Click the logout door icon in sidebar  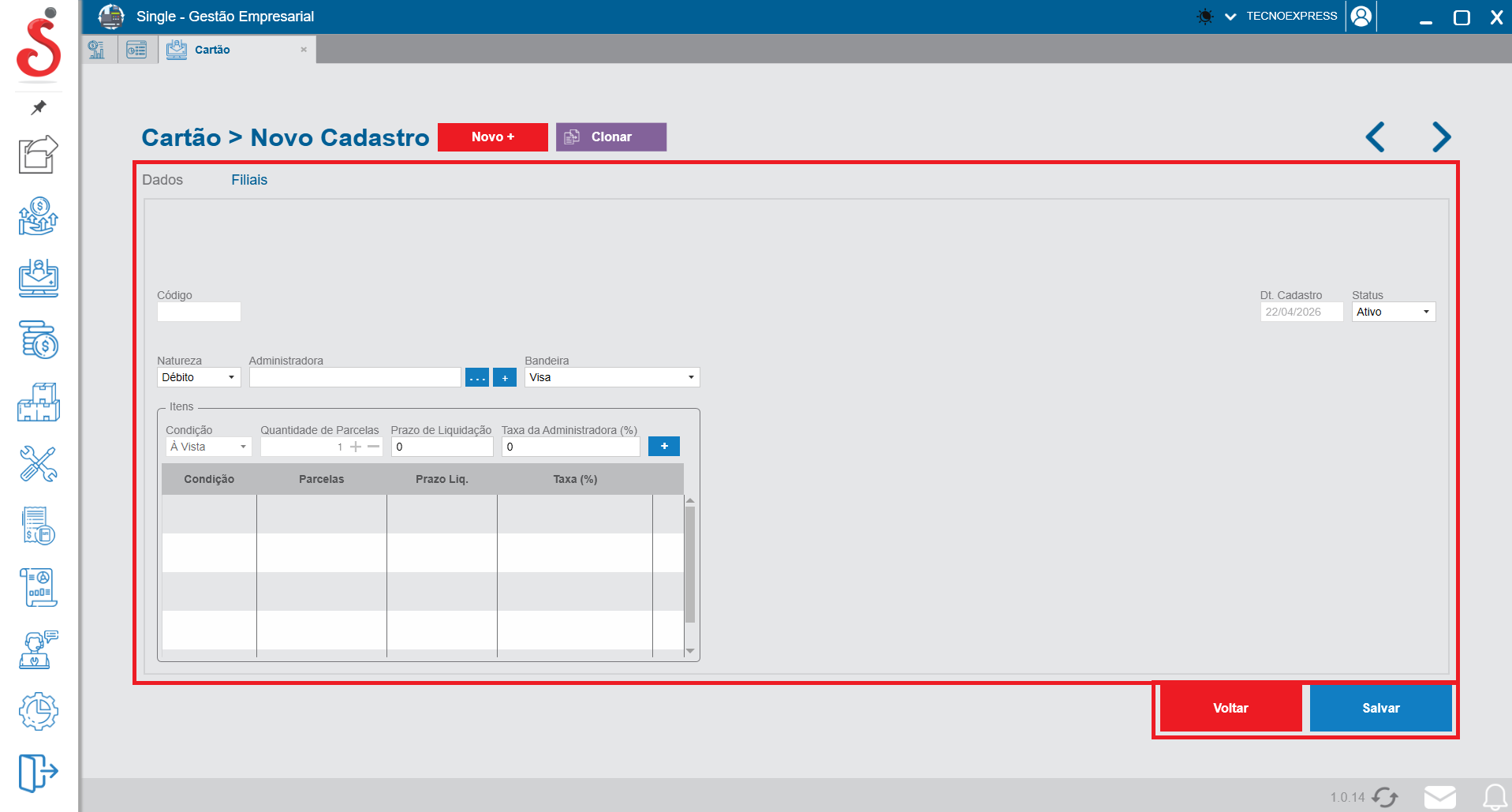[x=38, y=772]
